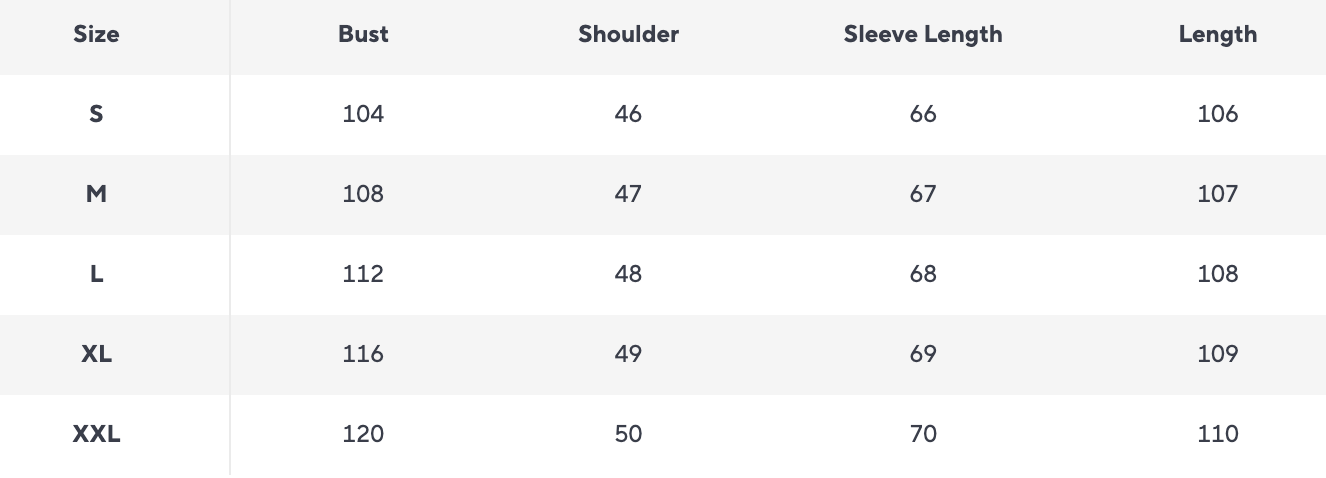Click the Length column header

(1217, 34)
